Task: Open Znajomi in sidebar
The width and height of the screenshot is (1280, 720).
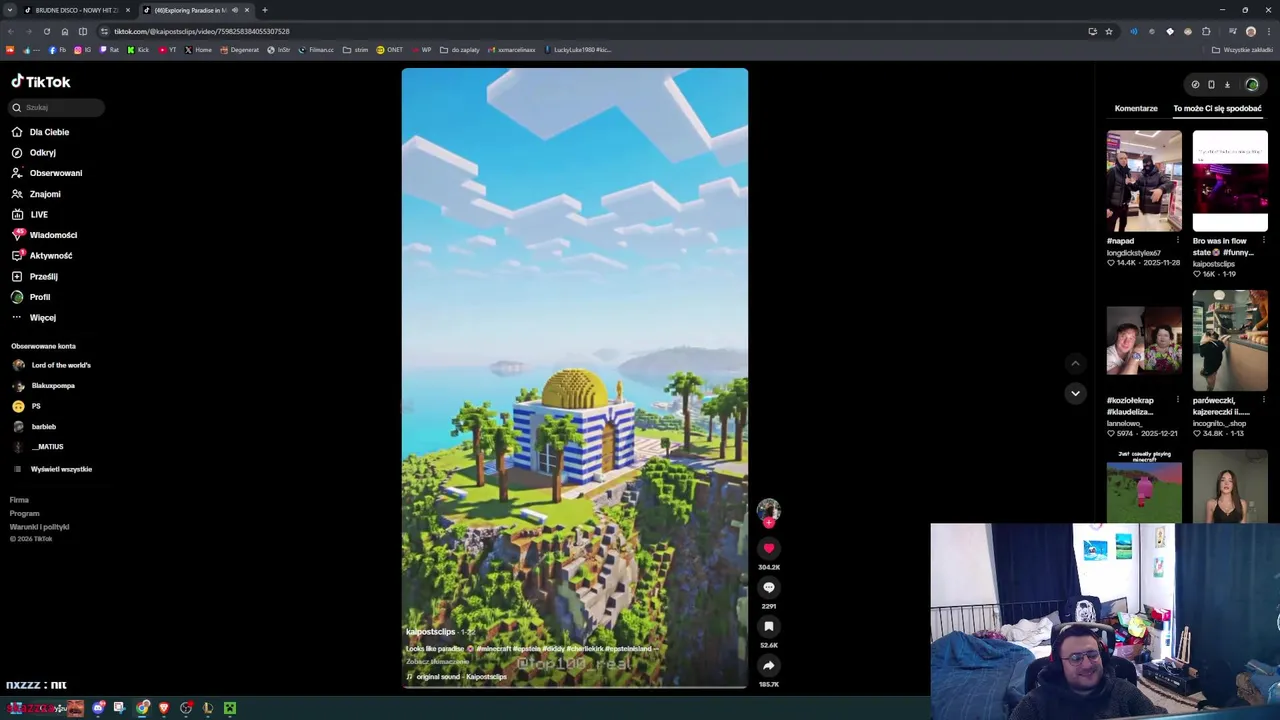Action: [35, 194]
